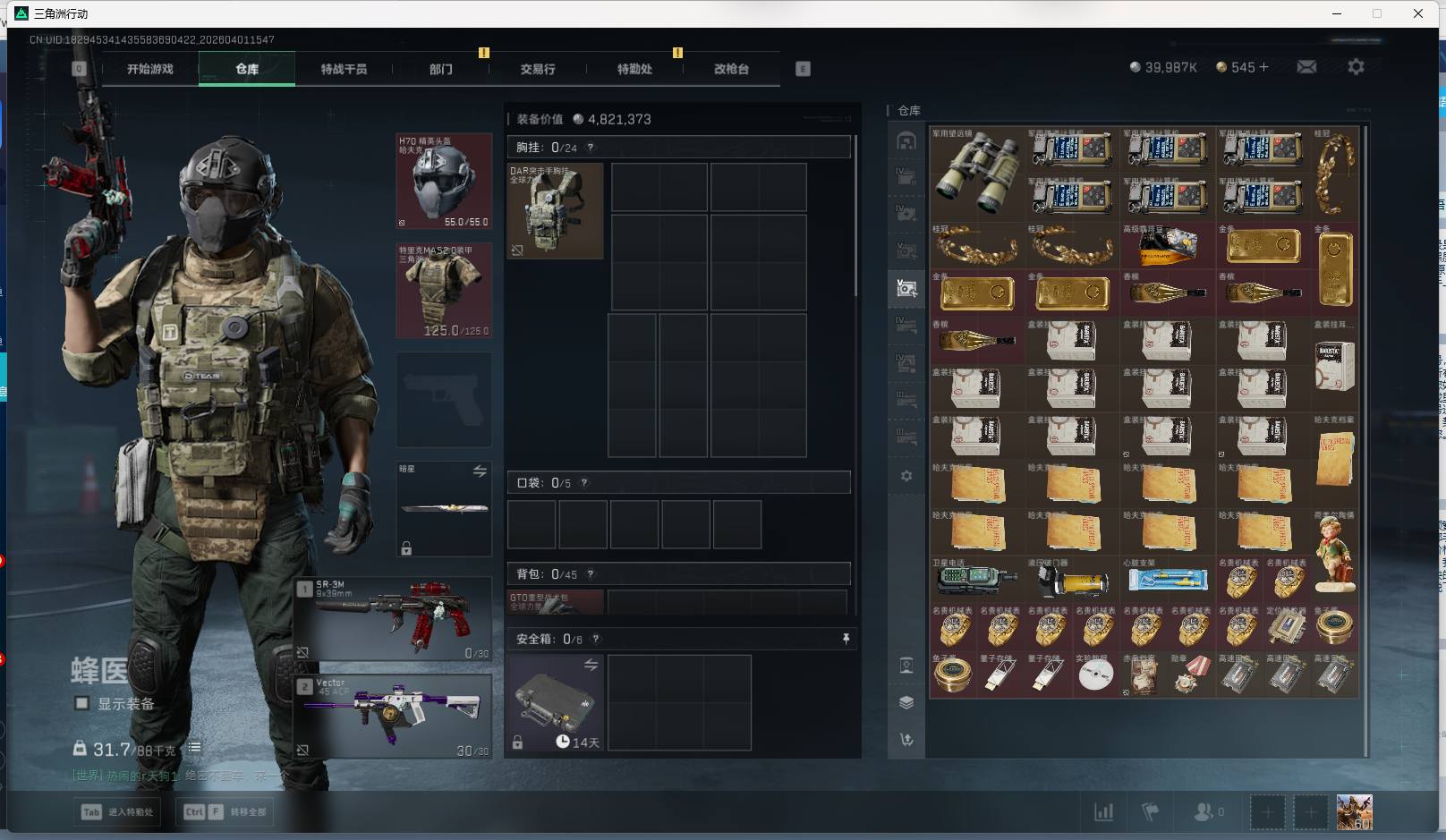Viewport: 1446px width, 840px height.
Task: Select the Vector secondary weapon slot
Action: click(394, 716)
